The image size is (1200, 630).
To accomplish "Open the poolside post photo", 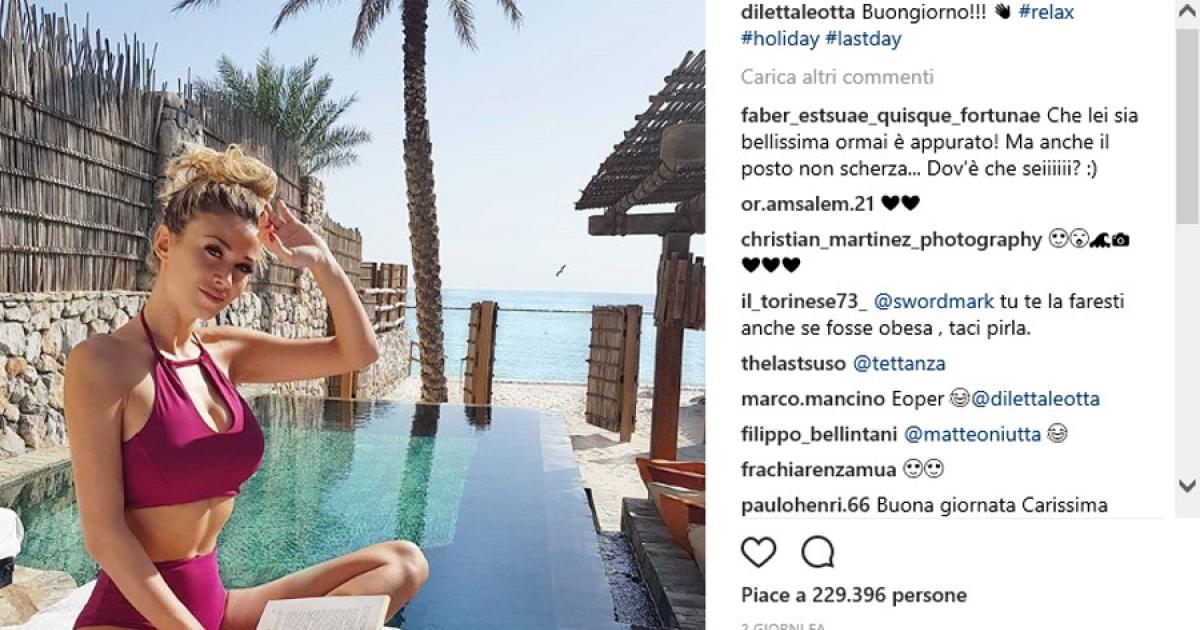I will coord(352,315).
